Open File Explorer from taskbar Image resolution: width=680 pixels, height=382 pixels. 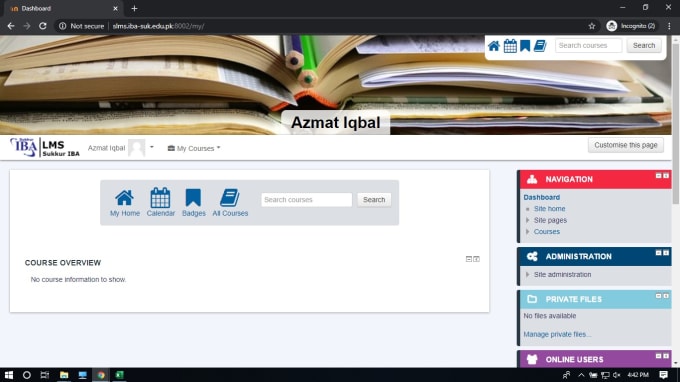[x=64, y=375]
